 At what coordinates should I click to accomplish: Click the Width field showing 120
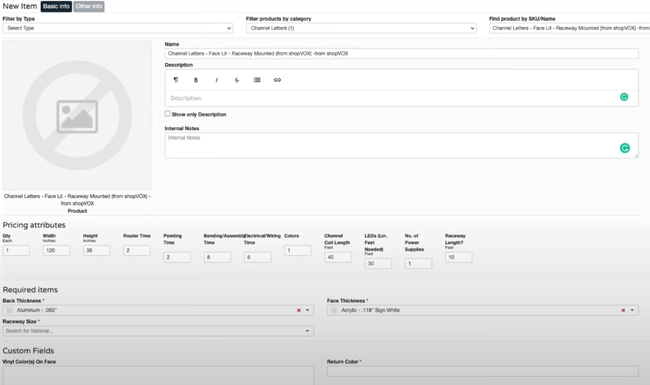[56, 250]
